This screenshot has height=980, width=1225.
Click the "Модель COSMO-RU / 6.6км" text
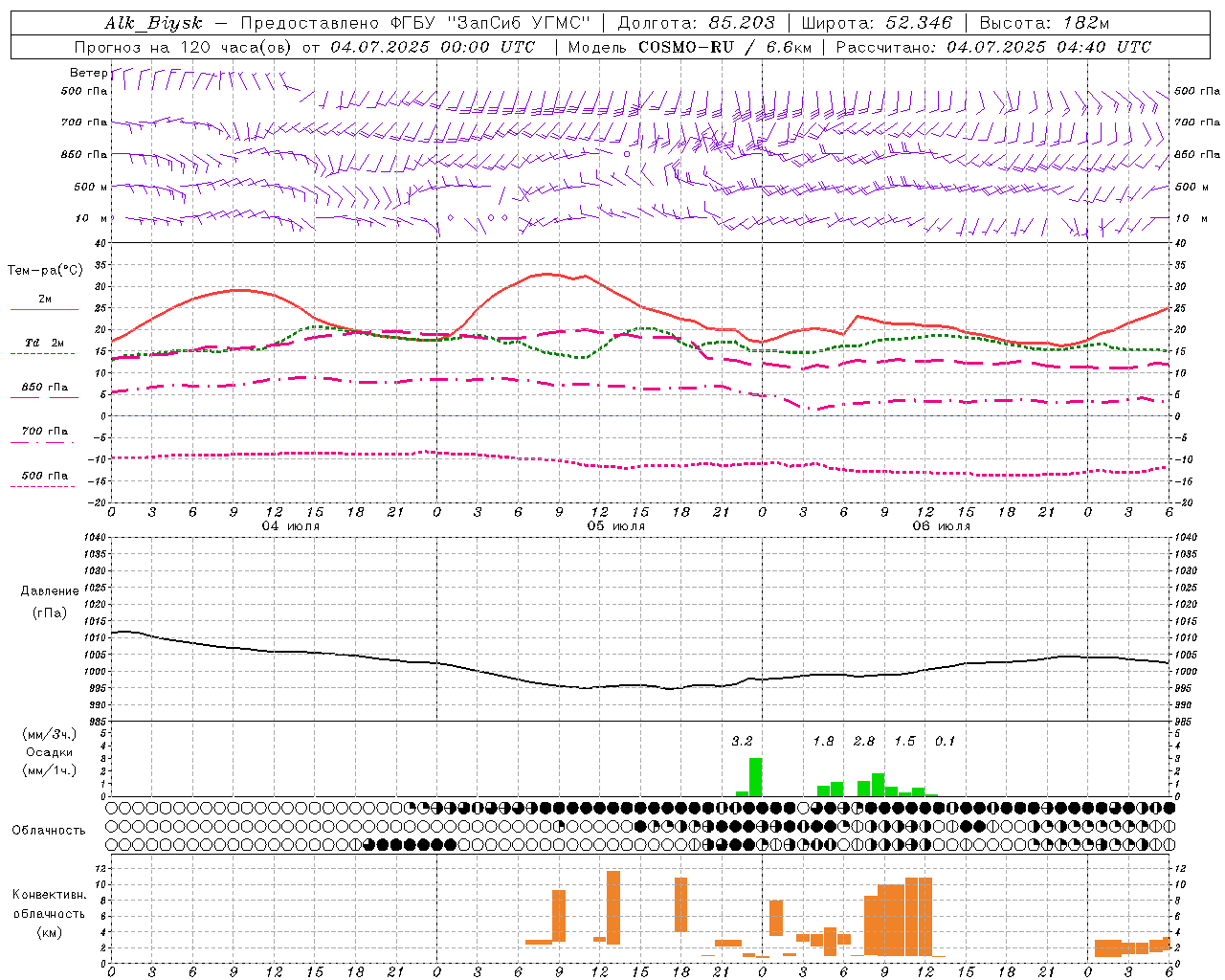click(x=690, y=47)
